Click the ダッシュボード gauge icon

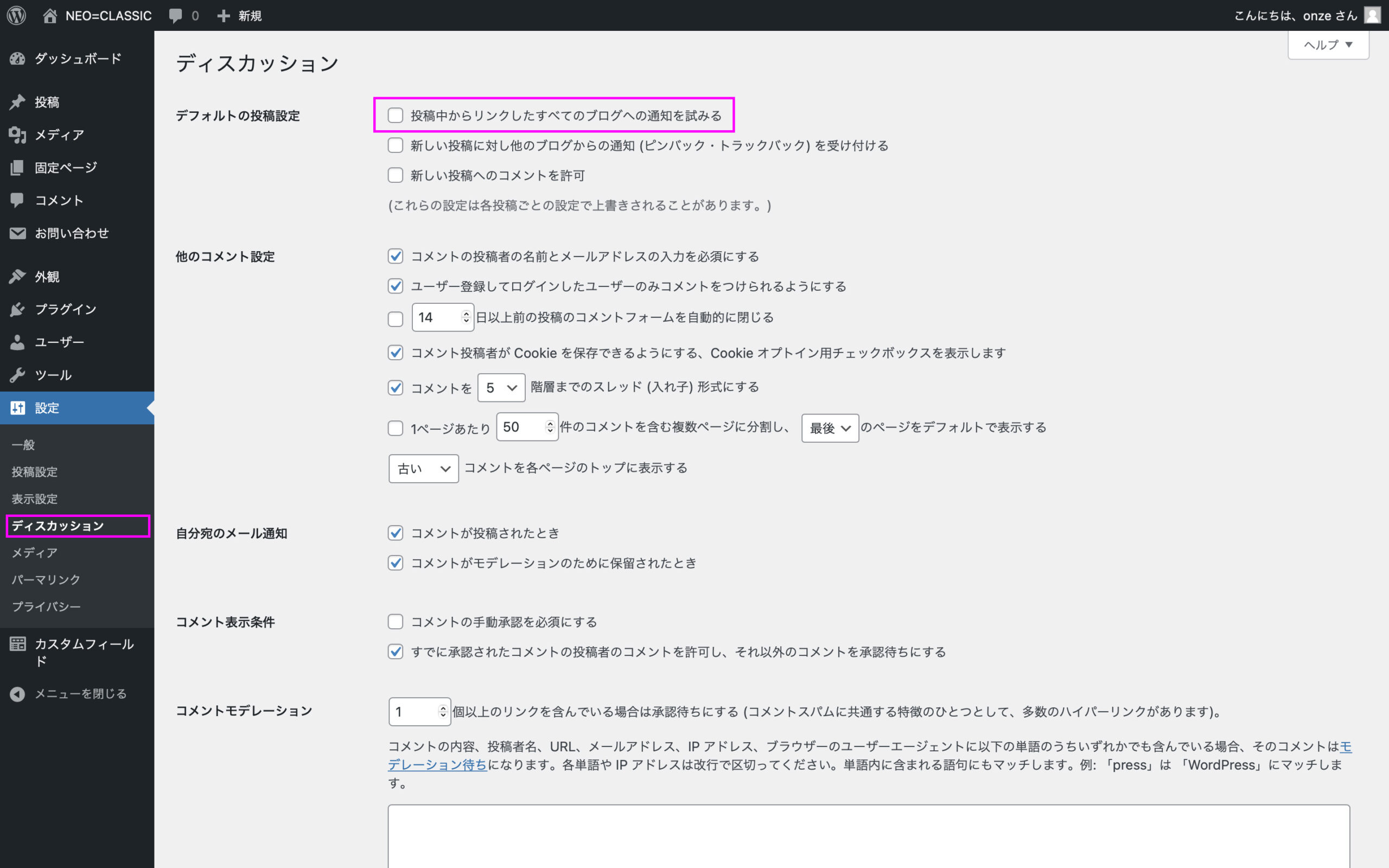(x=17, y=59)
